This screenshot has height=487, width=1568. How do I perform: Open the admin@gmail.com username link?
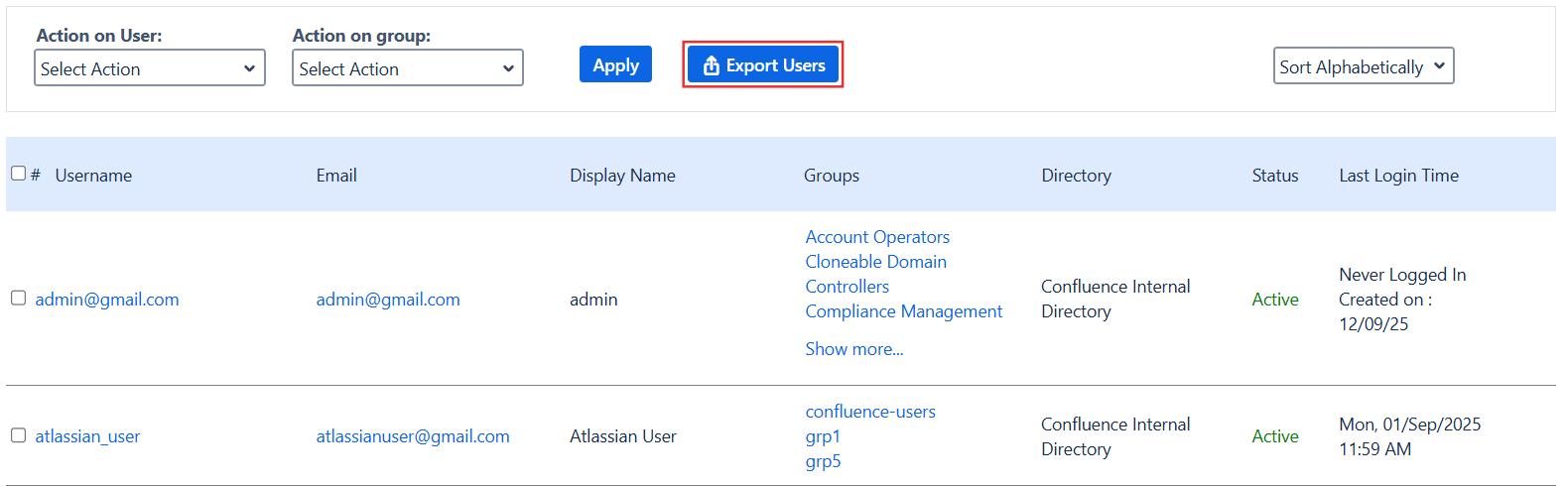(x=107, y=300)
